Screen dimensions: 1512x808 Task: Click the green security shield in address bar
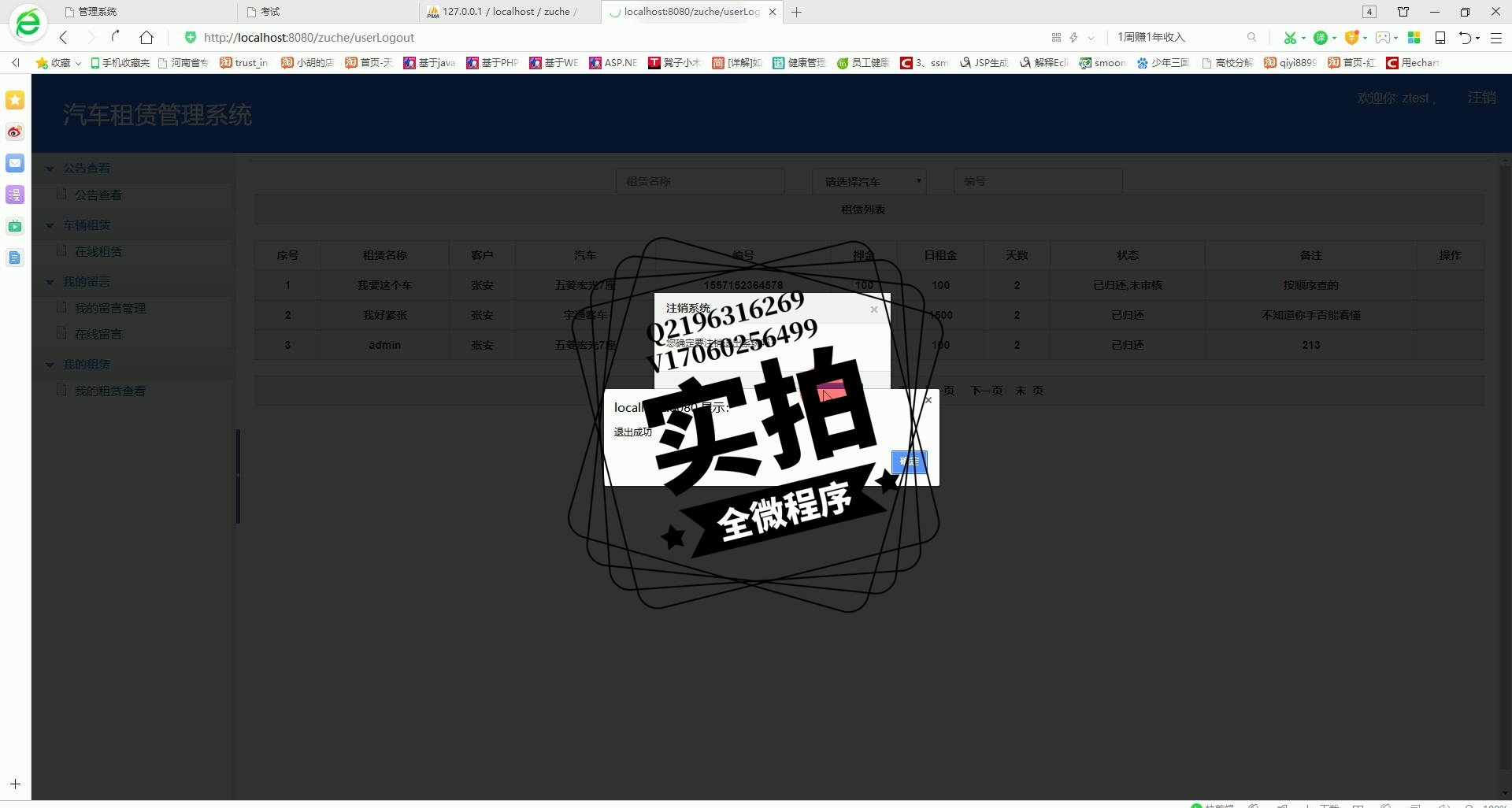tap(190, 37)
